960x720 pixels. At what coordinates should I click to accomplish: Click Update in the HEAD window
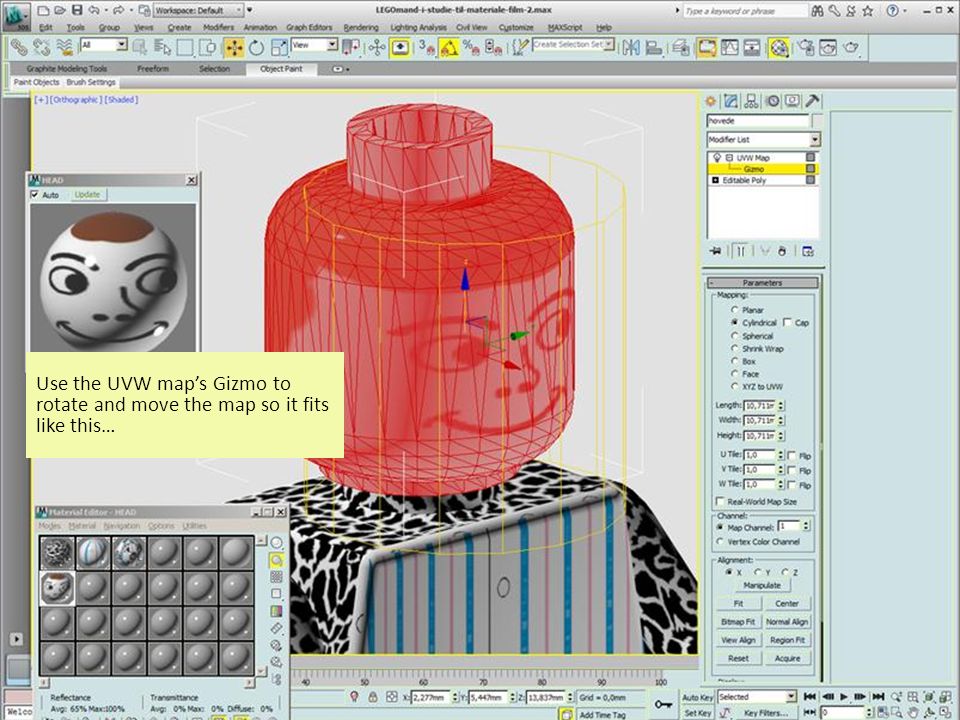(x=87, y=195)
